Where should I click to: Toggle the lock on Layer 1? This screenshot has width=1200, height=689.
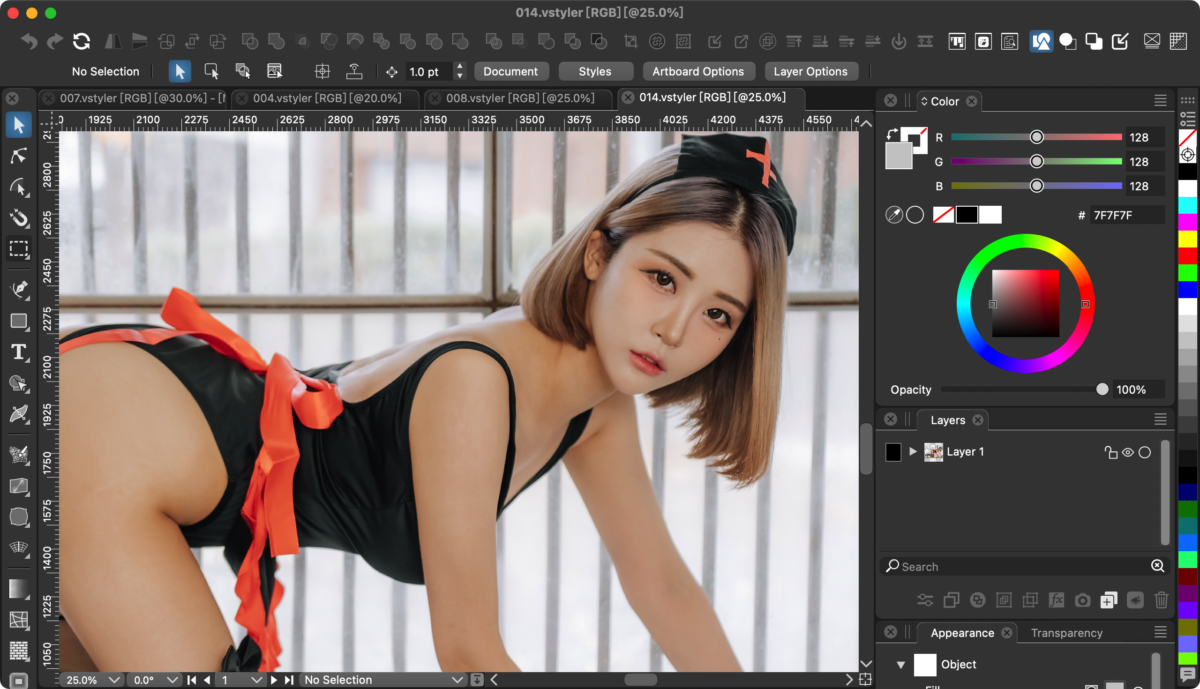coord(1110,452)
